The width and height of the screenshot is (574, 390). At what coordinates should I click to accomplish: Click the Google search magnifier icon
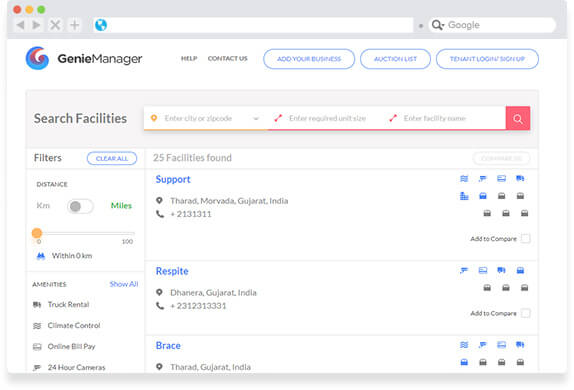(437, 25)
